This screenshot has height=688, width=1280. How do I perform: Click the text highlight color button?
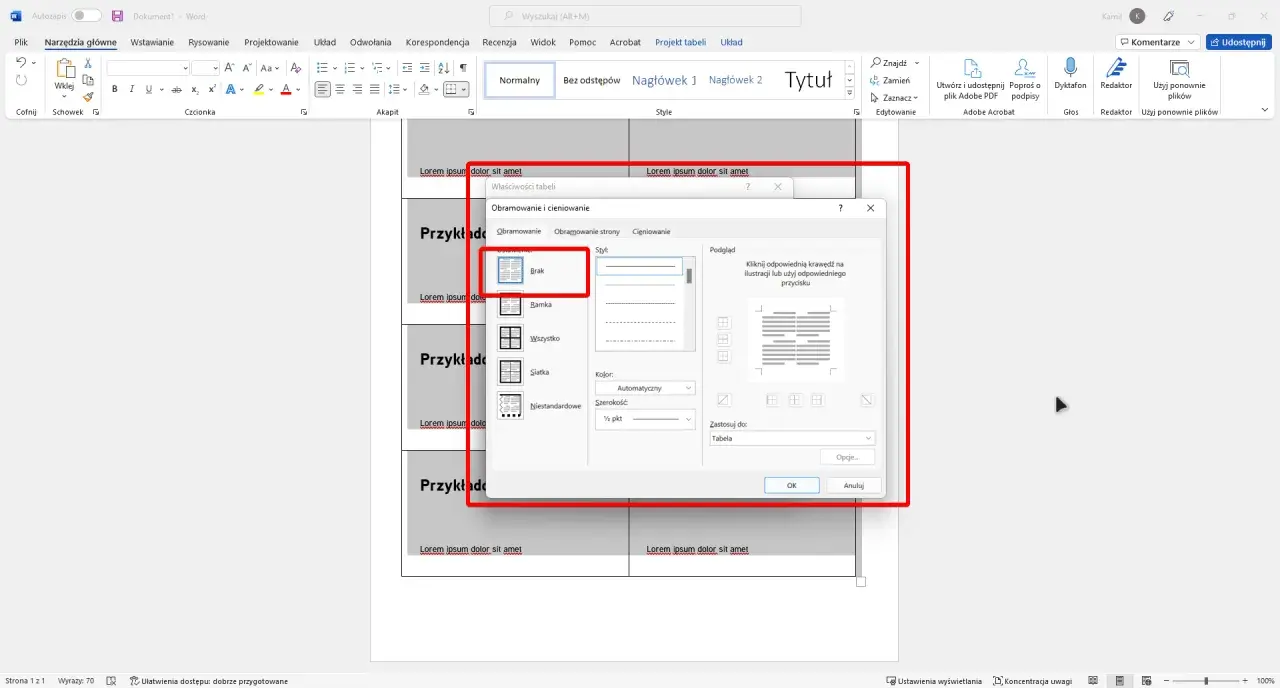coord(258,89)
